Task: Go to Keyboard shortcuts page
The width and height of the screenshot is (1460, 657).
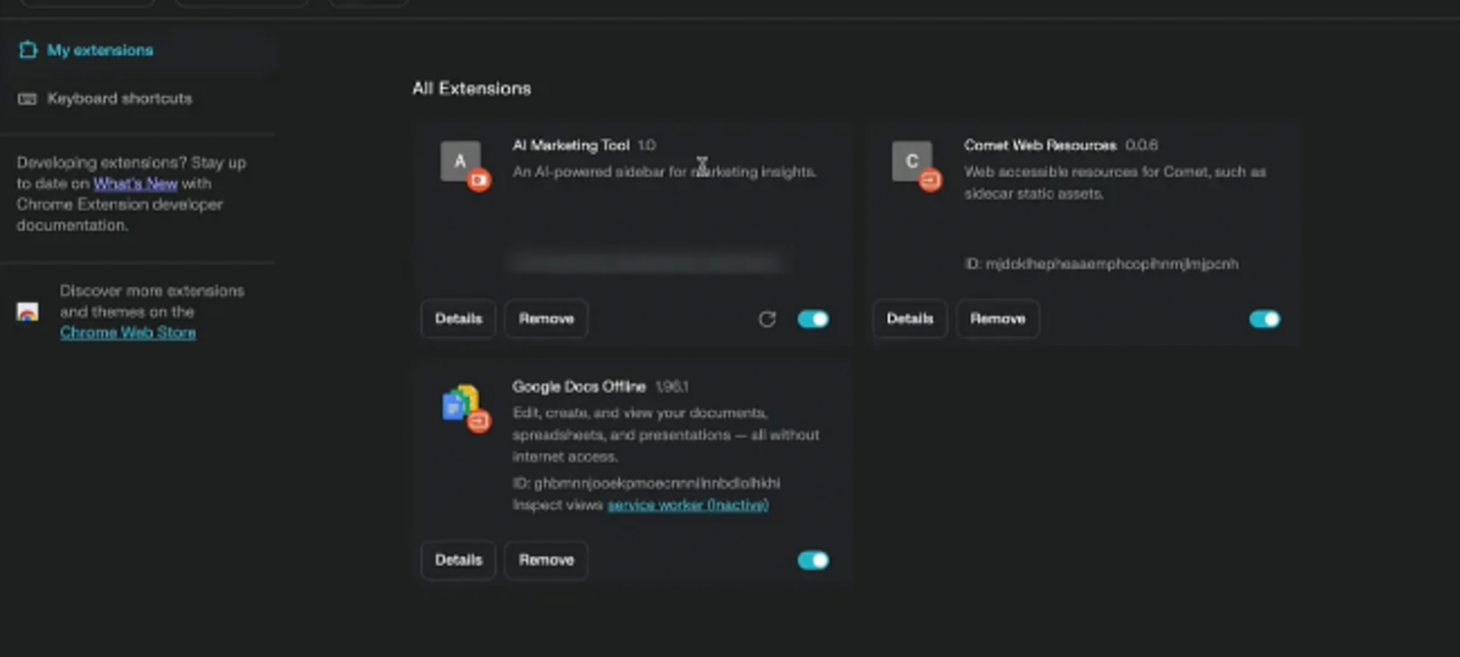Action: click(x=119, y=98)
